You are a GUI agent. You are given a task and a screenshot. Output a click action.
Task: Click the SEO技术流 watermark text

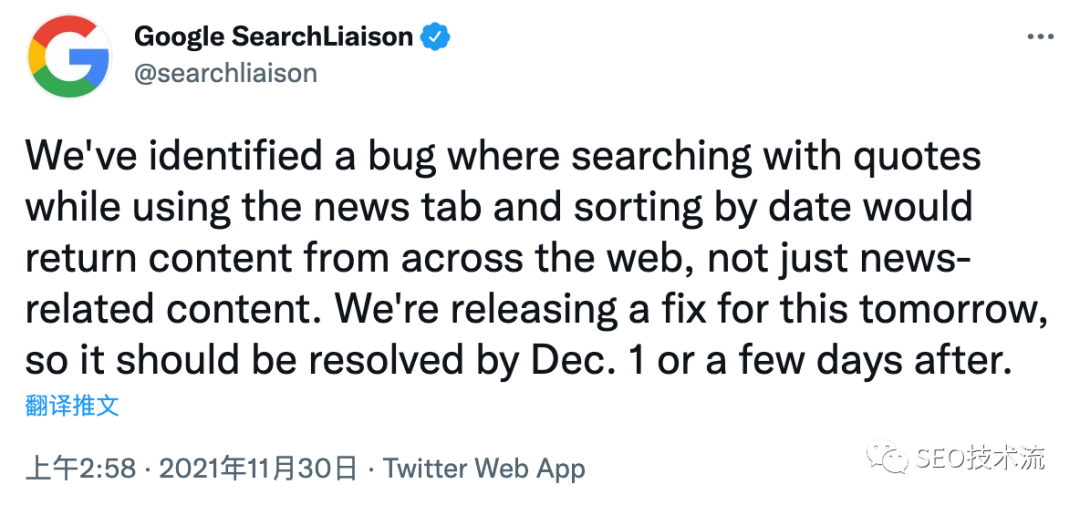(980, 459)
